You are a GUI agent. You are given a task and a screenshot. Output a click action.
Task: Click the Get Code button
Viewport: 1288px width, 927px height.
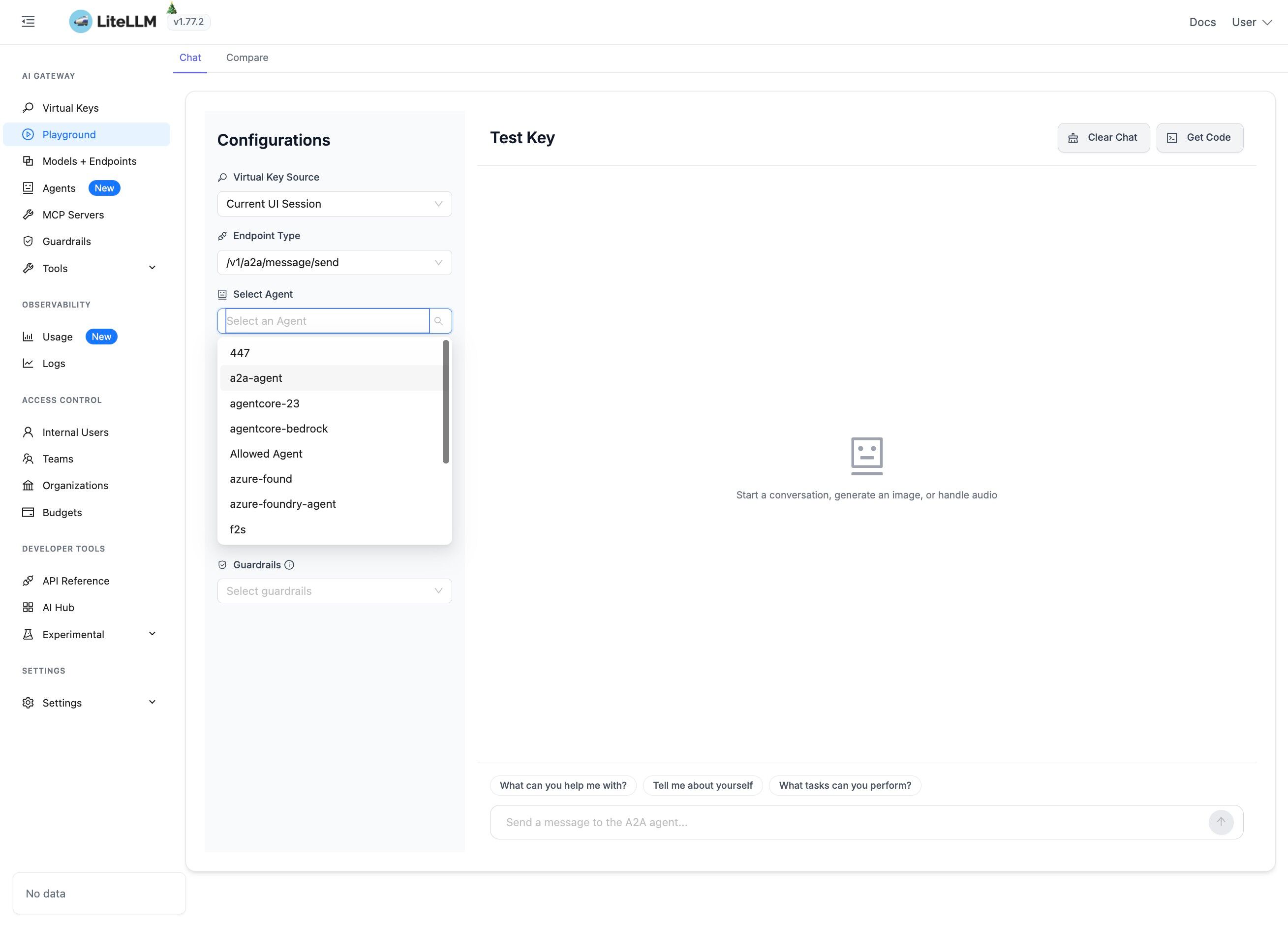(1199, 137)
